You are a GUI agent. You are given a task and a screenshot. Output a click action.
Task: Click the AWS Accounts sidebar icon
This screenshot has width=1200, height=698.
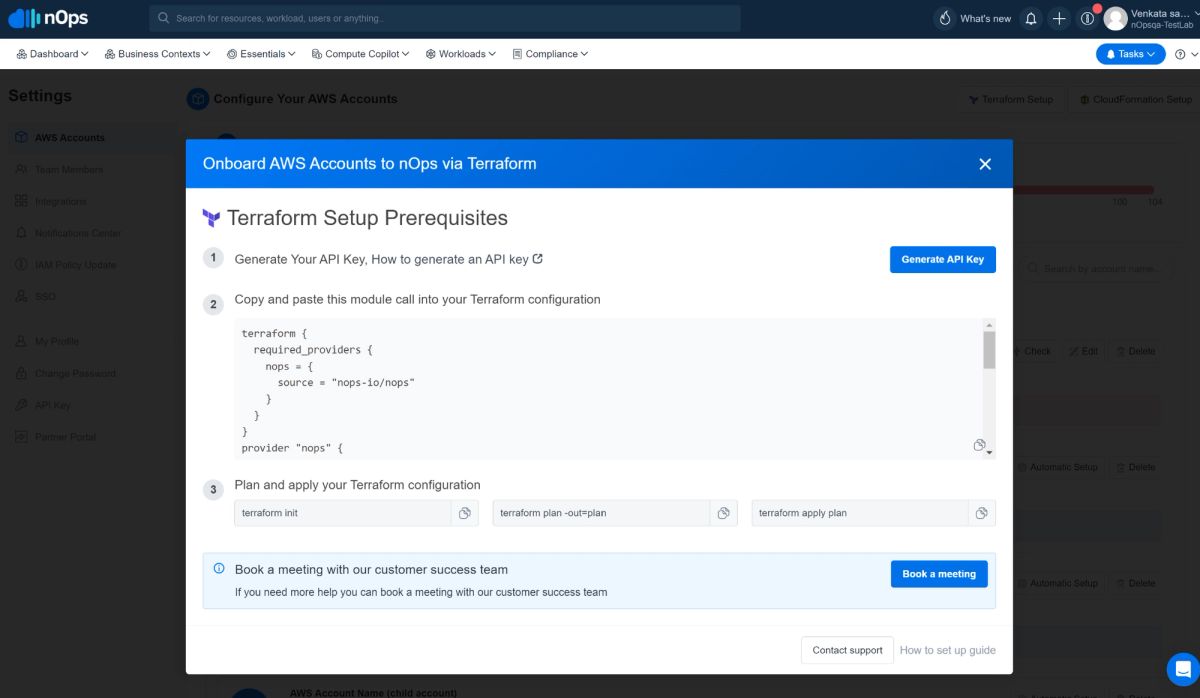21,137
